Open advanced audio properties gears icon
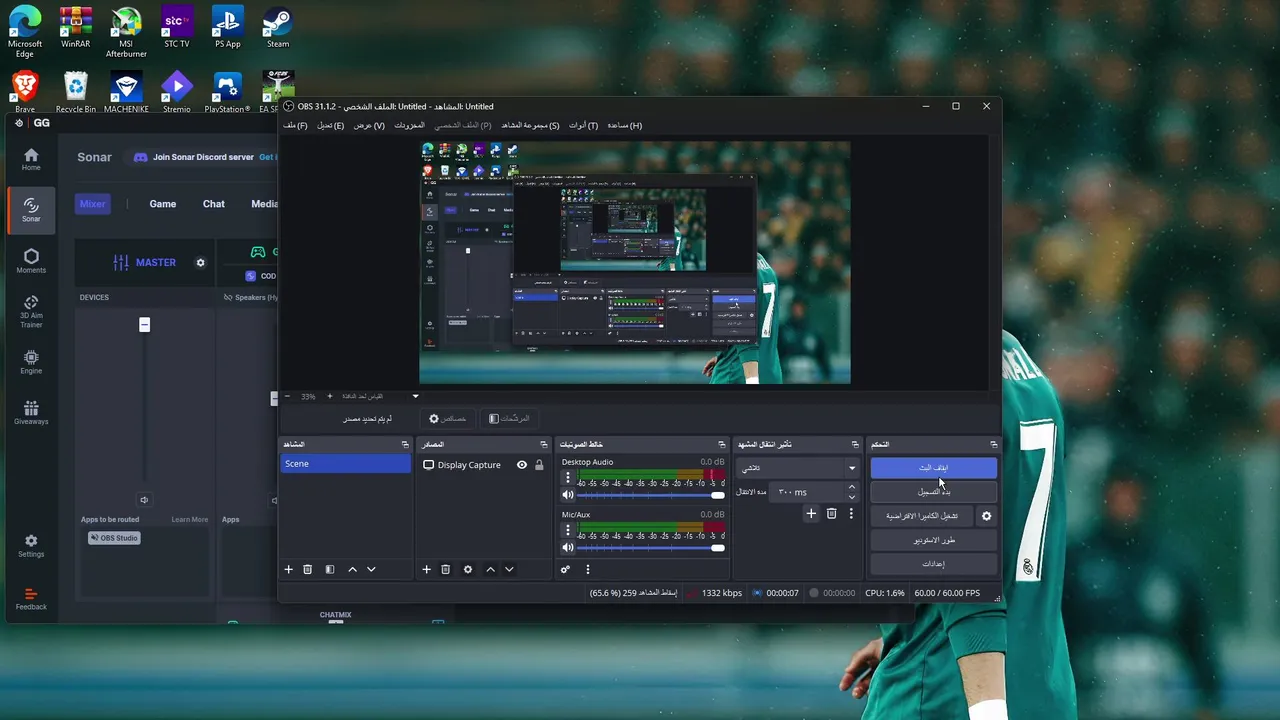The image size is (1280, 720). pyautogui.click(x=565, y=569)
